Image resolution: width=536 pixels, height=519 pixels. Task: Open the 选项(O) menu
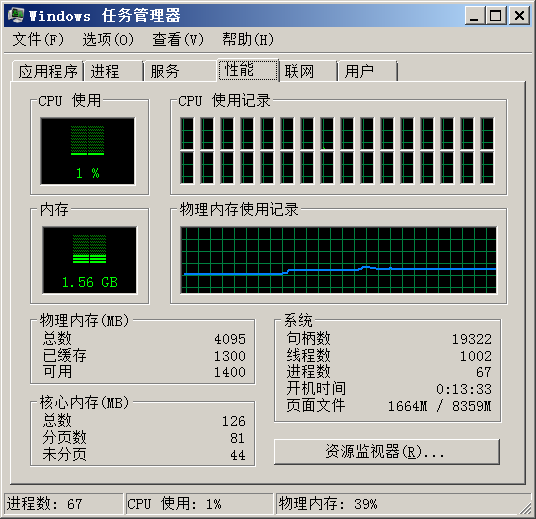(x=108, y=40)
